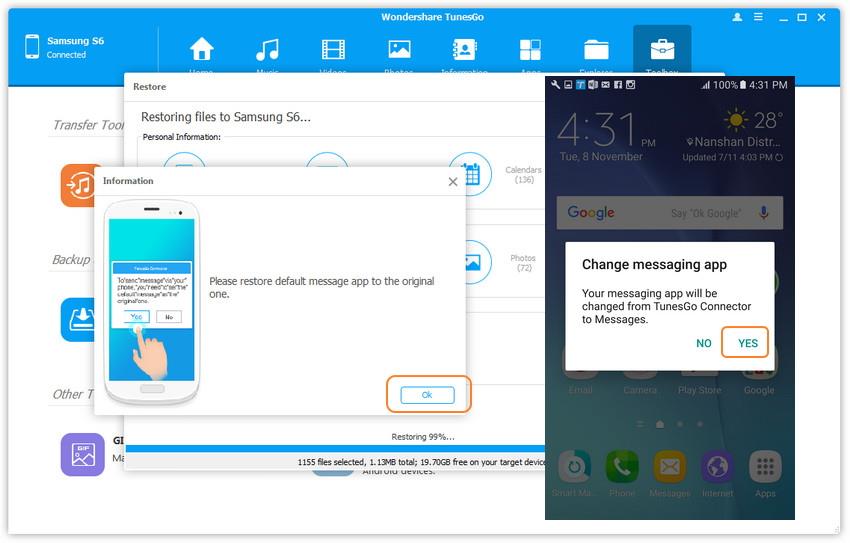Image resolution: width=850 pixels, height=543 pixels.
Task: Open the Information contacts tab icon
Action: coord(464,51)
